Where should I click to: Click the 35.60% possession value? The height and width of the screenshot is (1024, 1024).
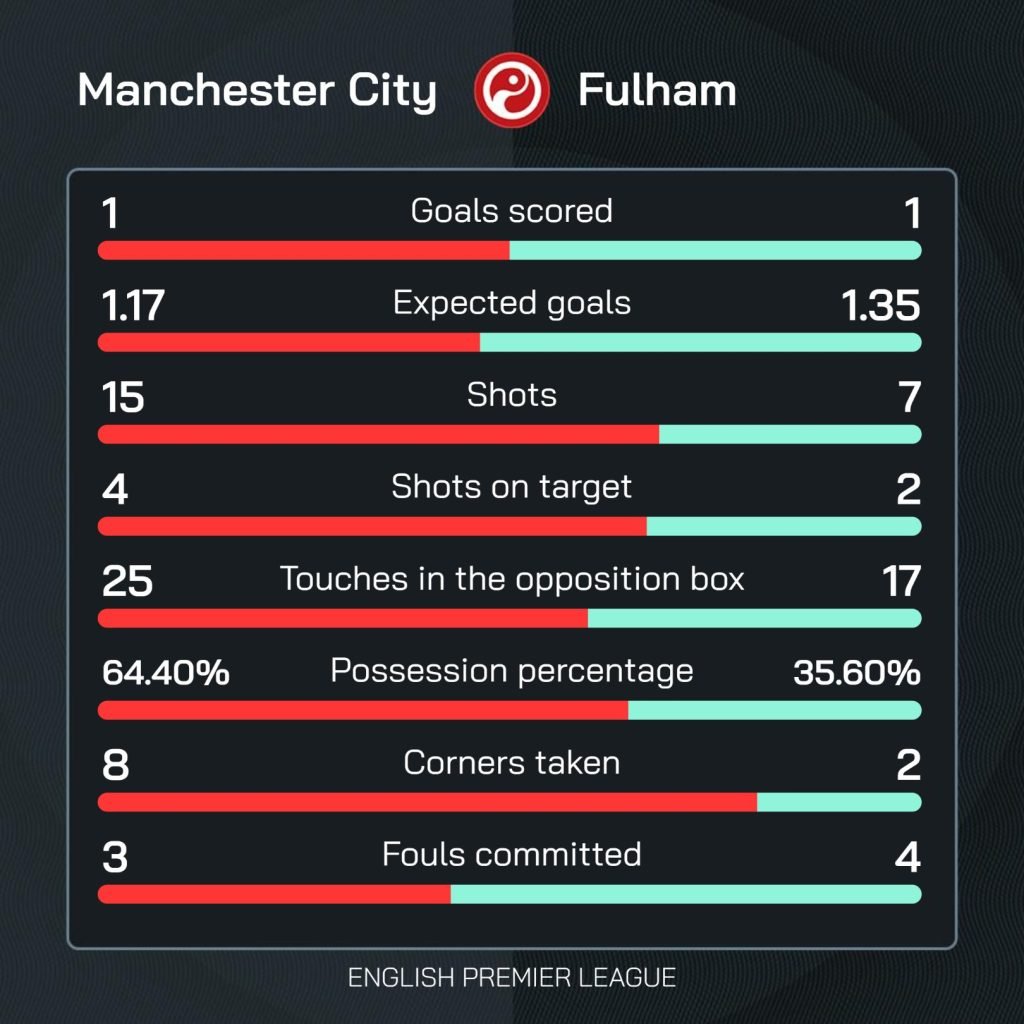[x=857, y=673]
